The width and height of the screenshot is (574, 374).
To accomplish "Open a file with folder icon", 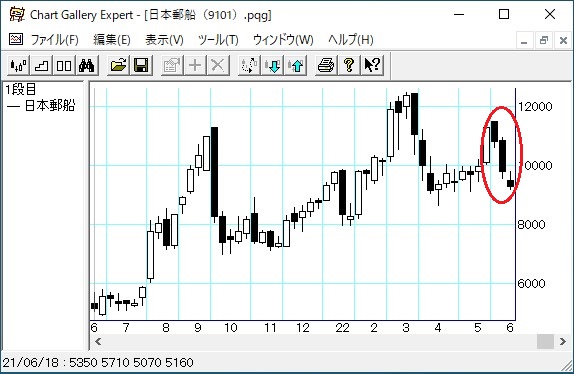I will click(118, 66).
